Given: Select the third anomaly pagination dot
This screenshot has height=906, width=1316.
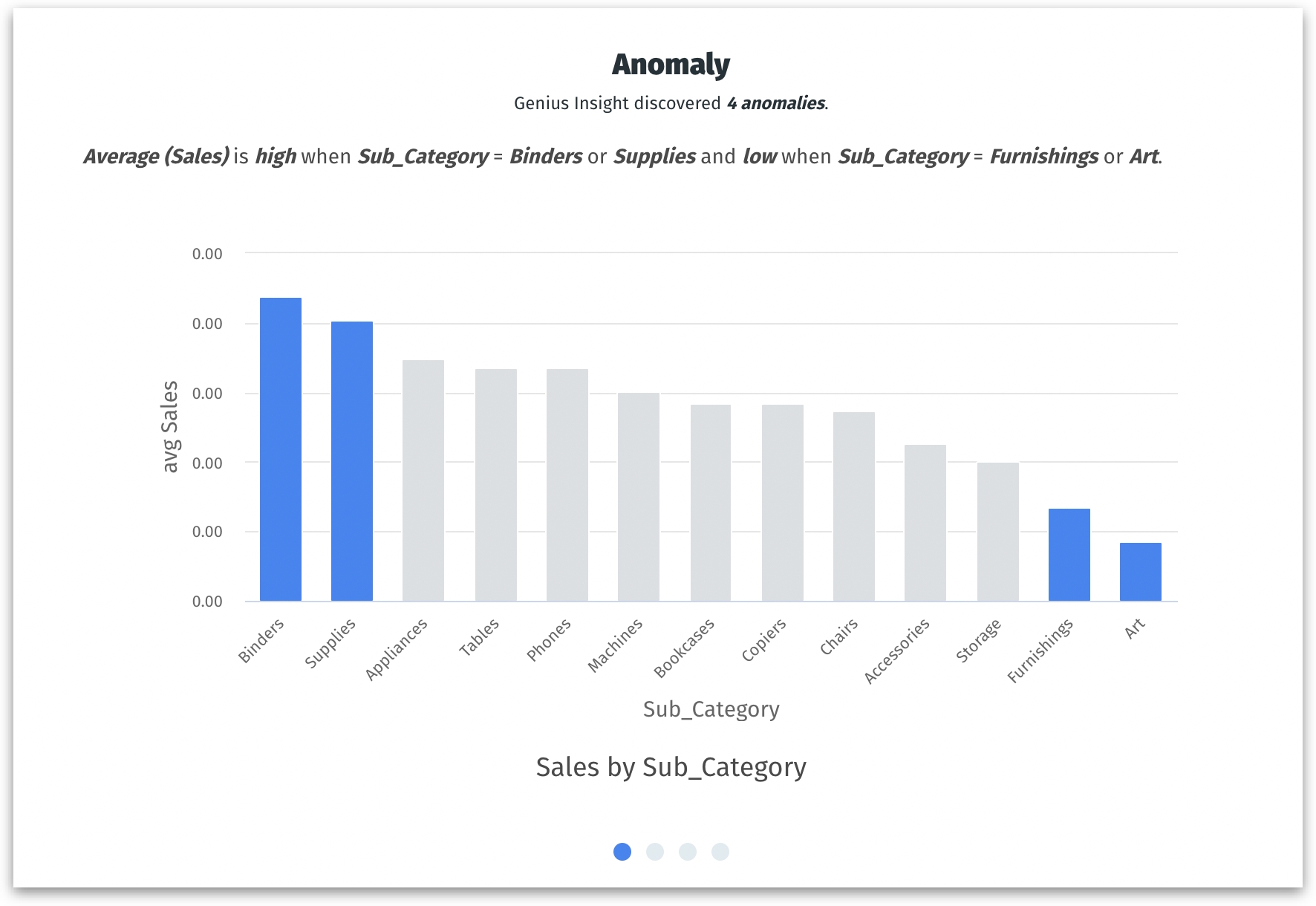Looking at the screenshot, I should (688, 852).
